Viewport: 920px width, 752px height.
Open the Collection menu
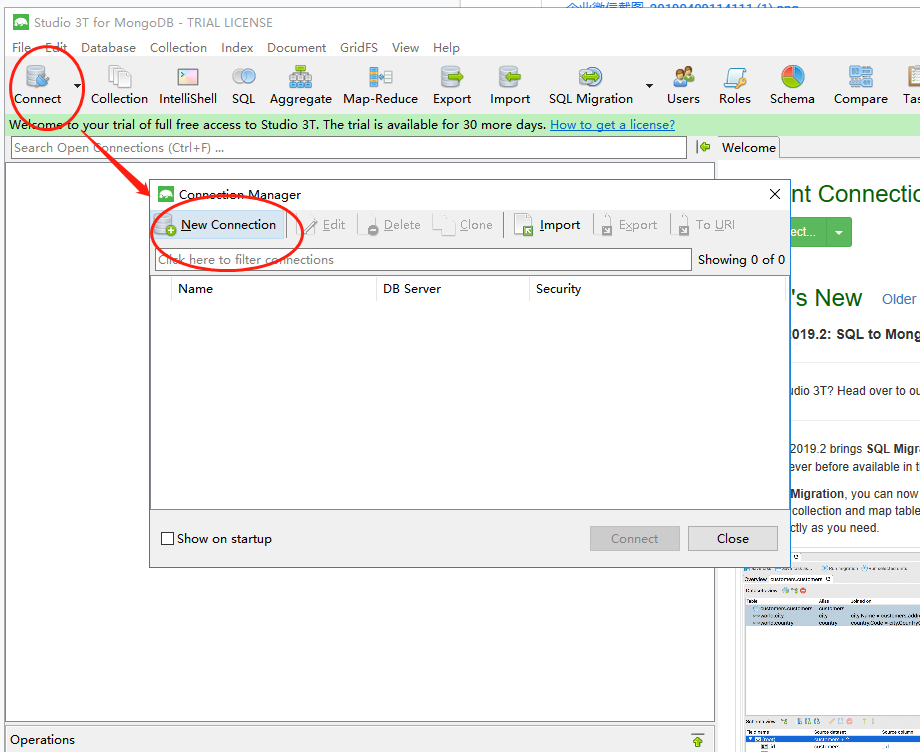coord(178,48)
